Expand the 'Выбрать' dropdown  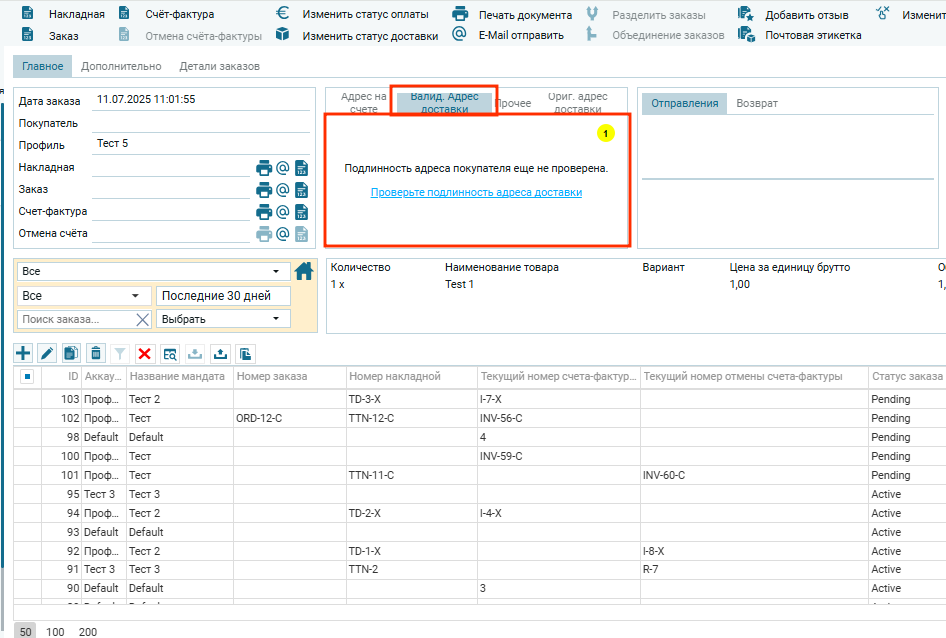click(222, 319)
